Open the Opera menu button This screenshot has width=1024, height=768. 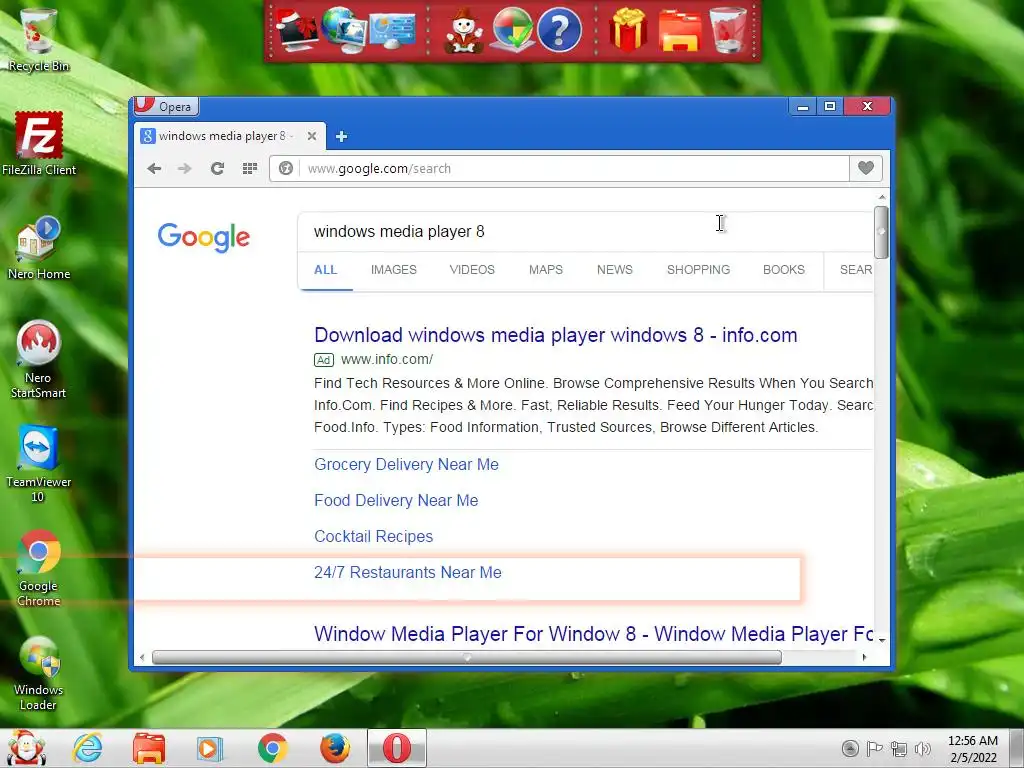point(166,106)
